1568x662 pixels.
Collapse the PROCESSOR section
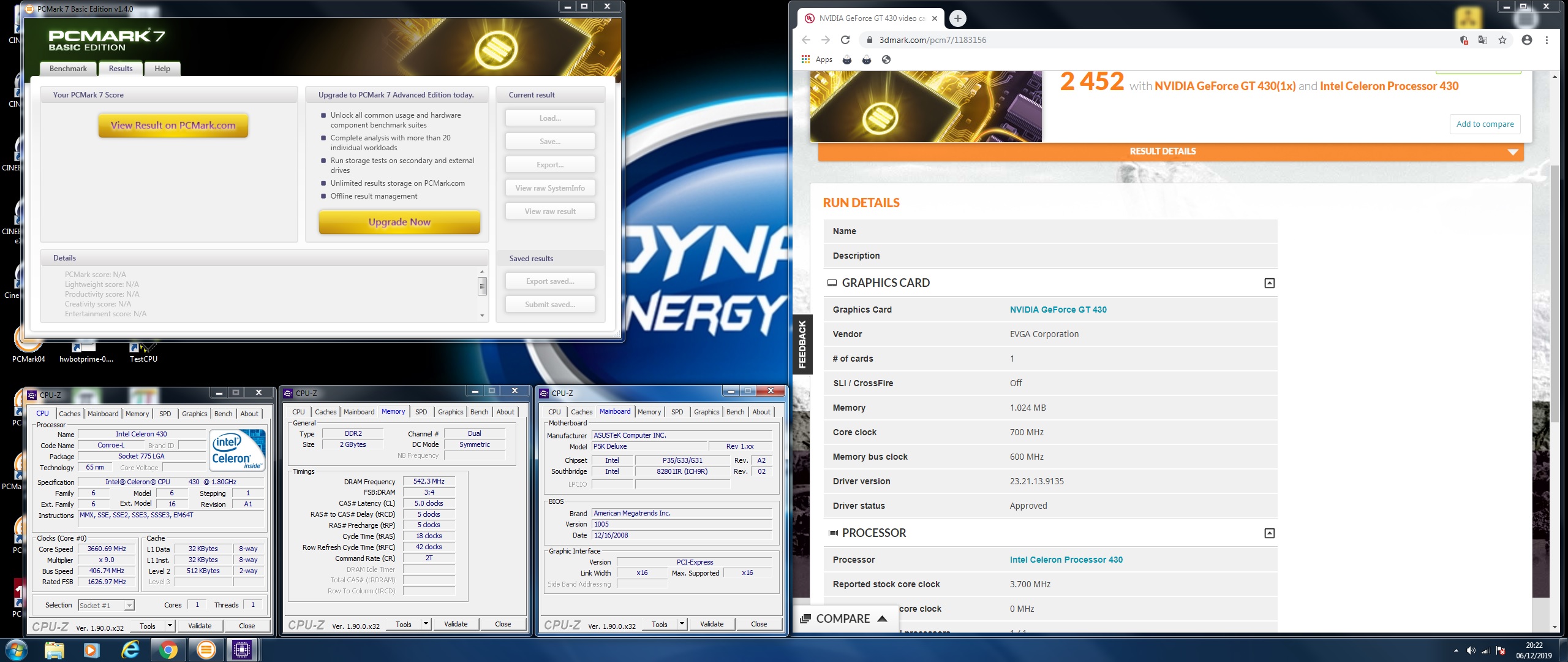coord(1270,533)
